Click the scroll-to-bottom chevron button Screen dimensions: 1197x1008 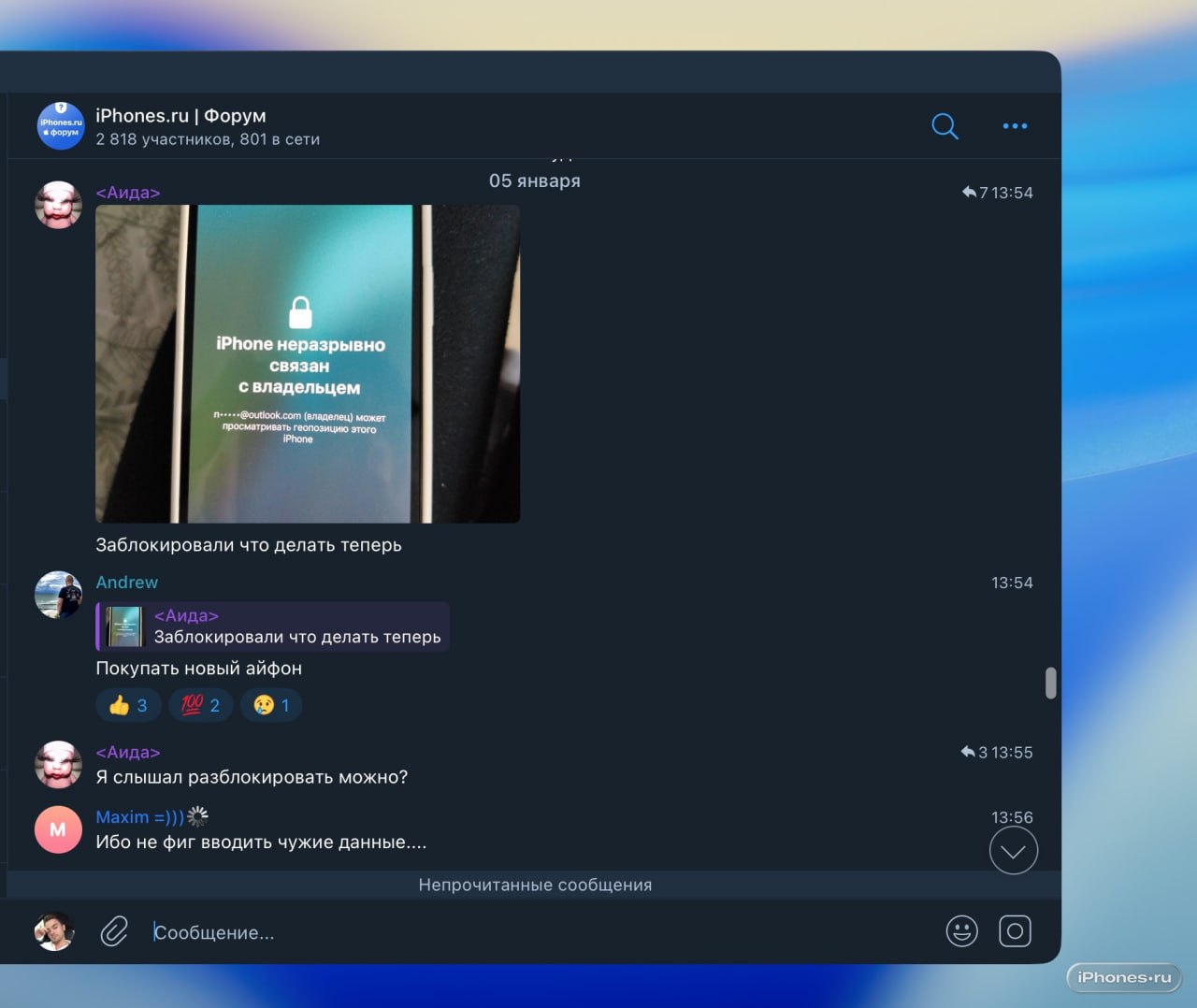[1013, 850]
